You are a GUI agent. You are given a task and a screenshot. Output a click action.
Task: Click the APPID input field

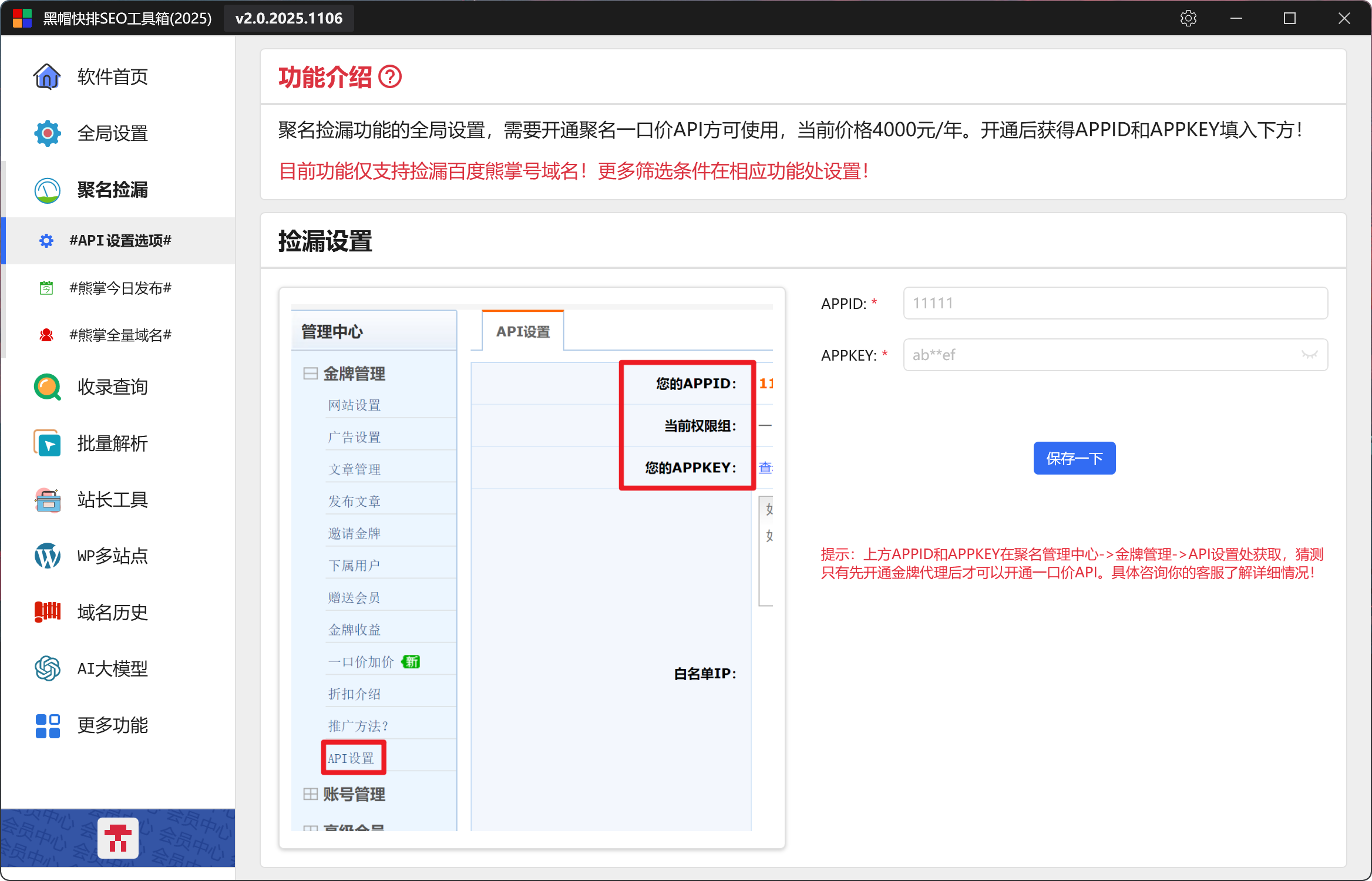point(1115,303)
